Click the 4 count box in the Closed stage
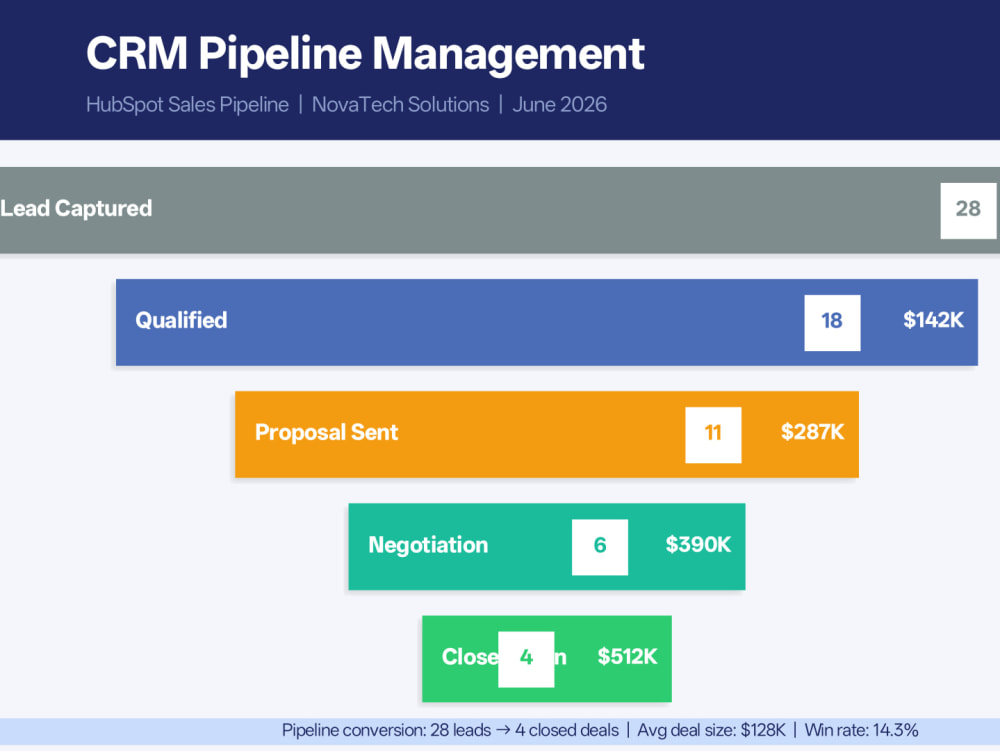The image size is (1000, 751). click(526, 659)
